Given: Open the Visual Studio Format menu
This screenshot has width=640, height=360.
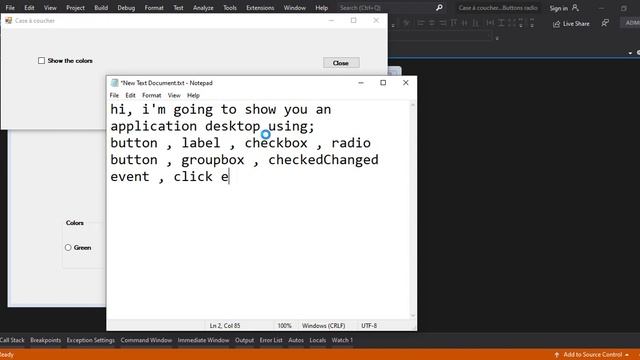Looking at the screenshot, I should click(154, 8).
